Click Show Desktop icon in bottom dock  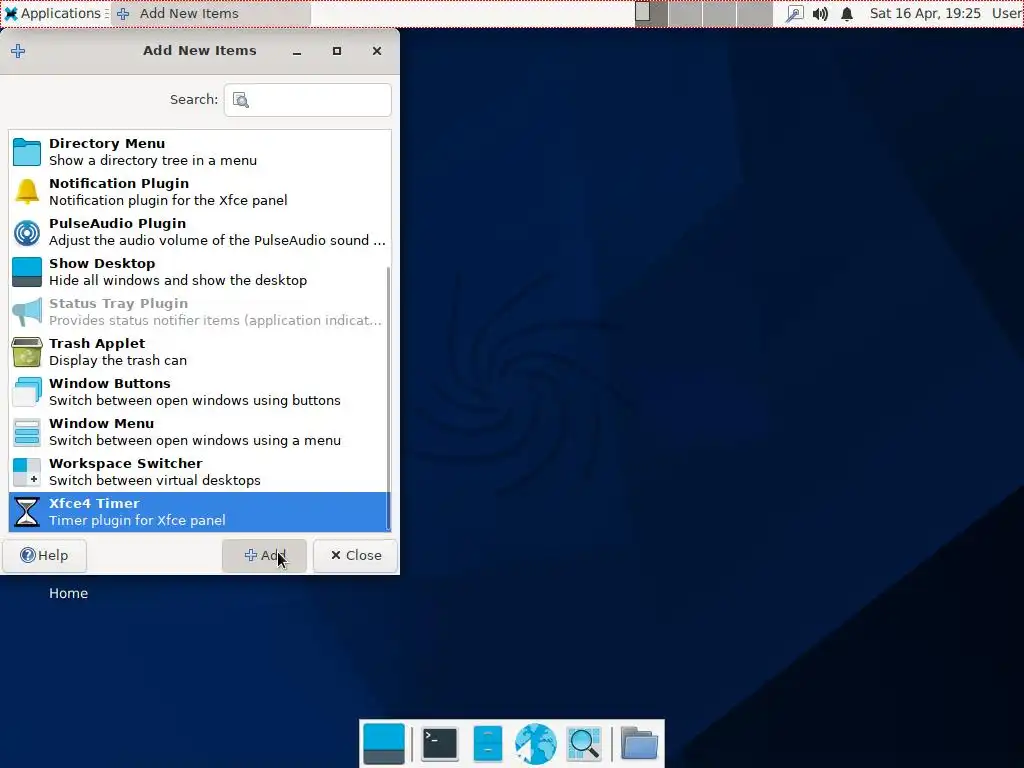point(384,743)
